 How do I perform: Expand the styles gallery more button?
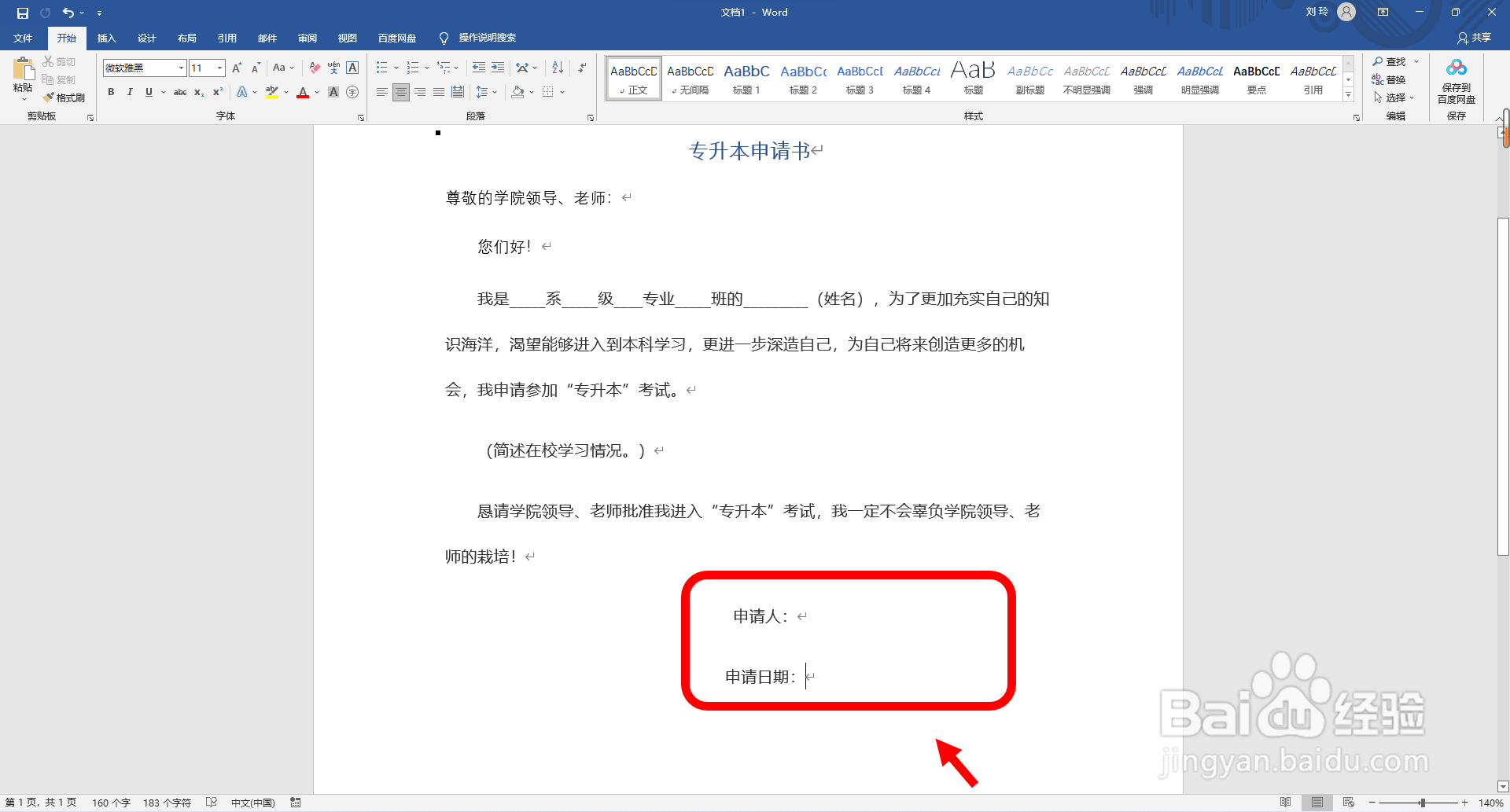click(1348, 94)
